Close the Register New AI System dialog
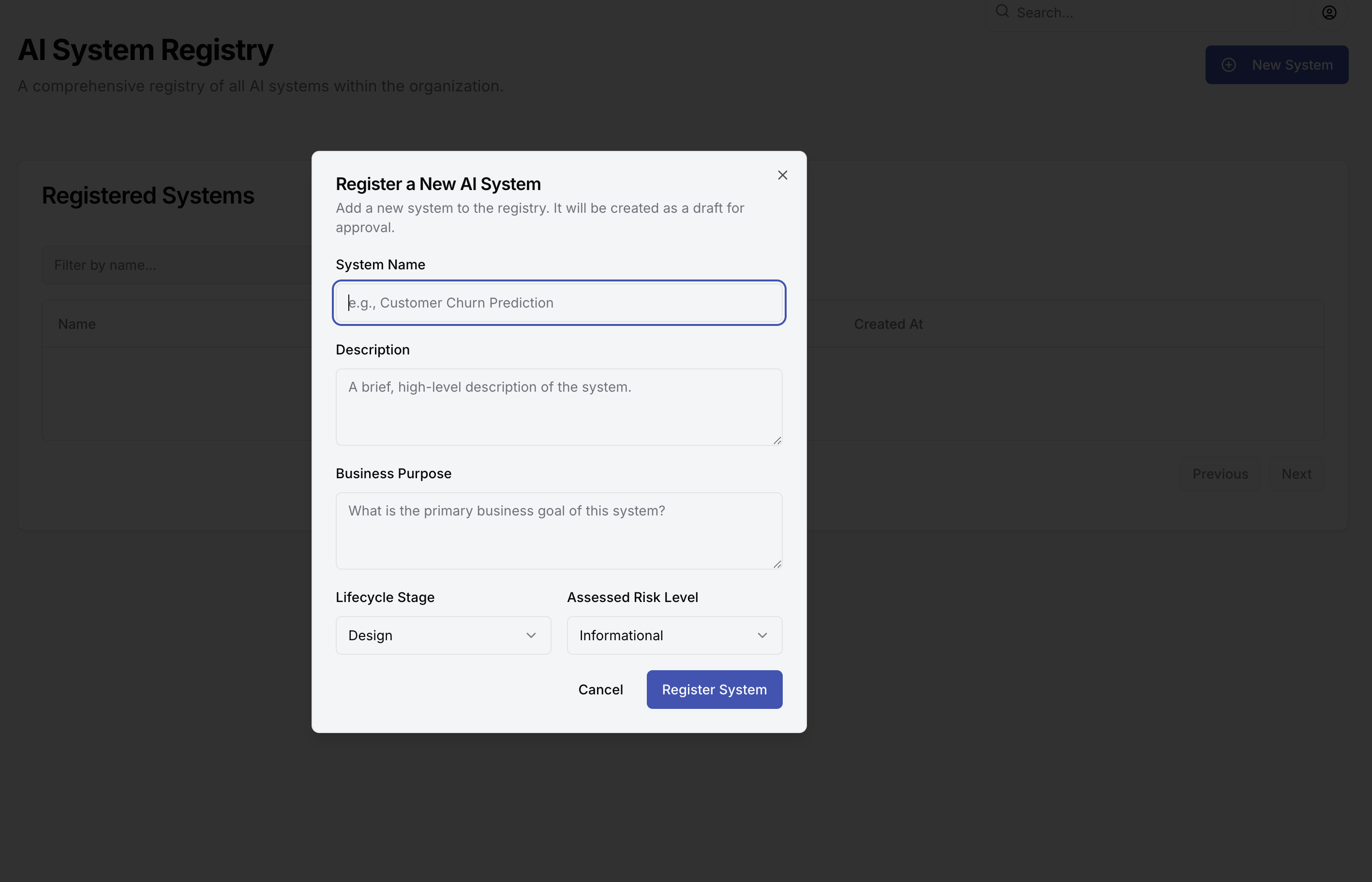Viewport: 1372px width, 882px height. pos(782,175)
